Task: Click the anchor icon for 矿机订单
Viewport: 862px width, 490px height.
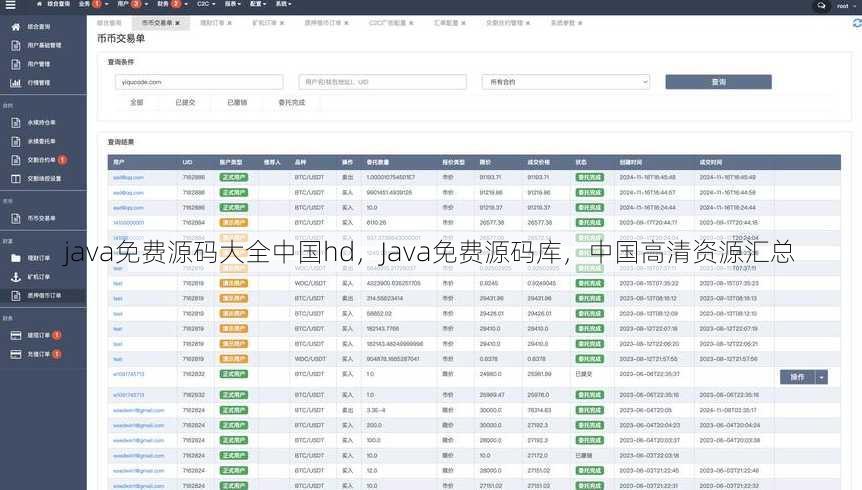Action: [16, 277]
